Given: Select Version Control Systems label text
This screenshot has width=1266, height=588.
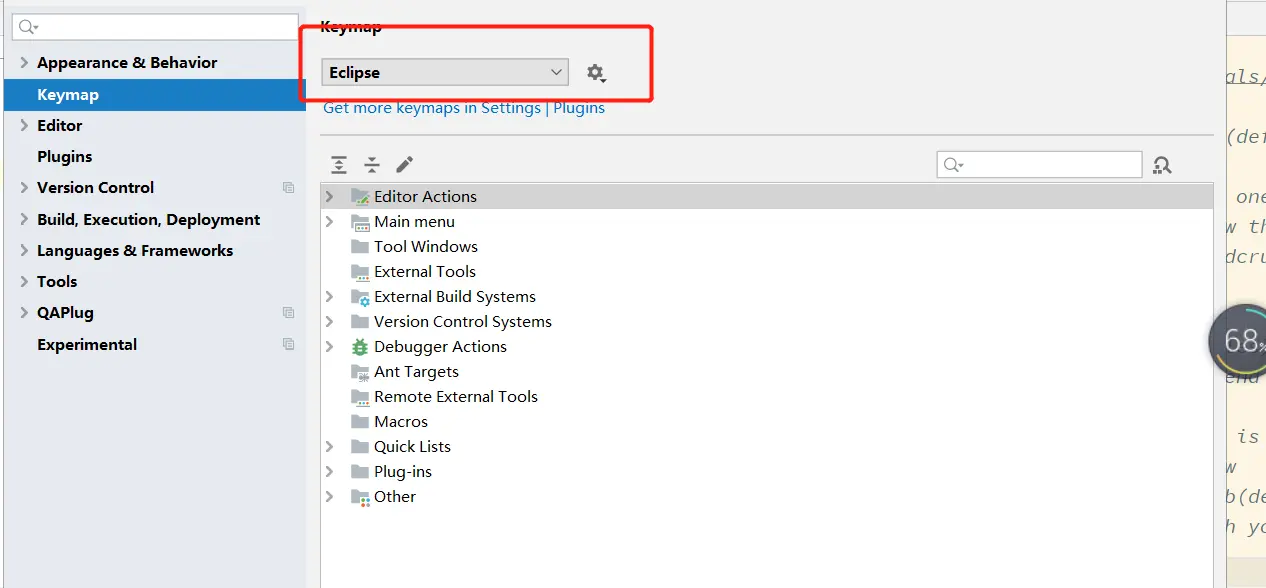Looking at the screenshot, I should [463, 321].
